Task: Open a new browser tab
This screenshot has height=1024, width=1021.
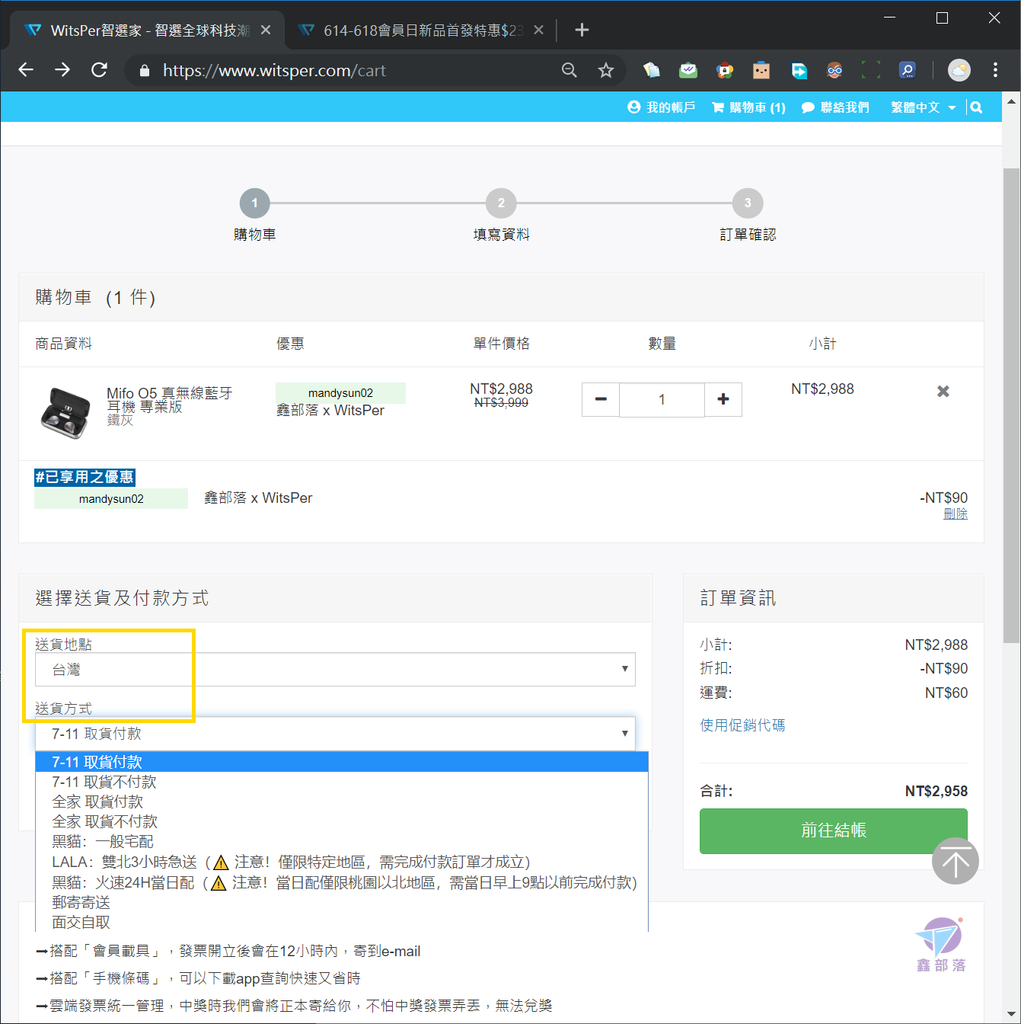Action: 581,30
